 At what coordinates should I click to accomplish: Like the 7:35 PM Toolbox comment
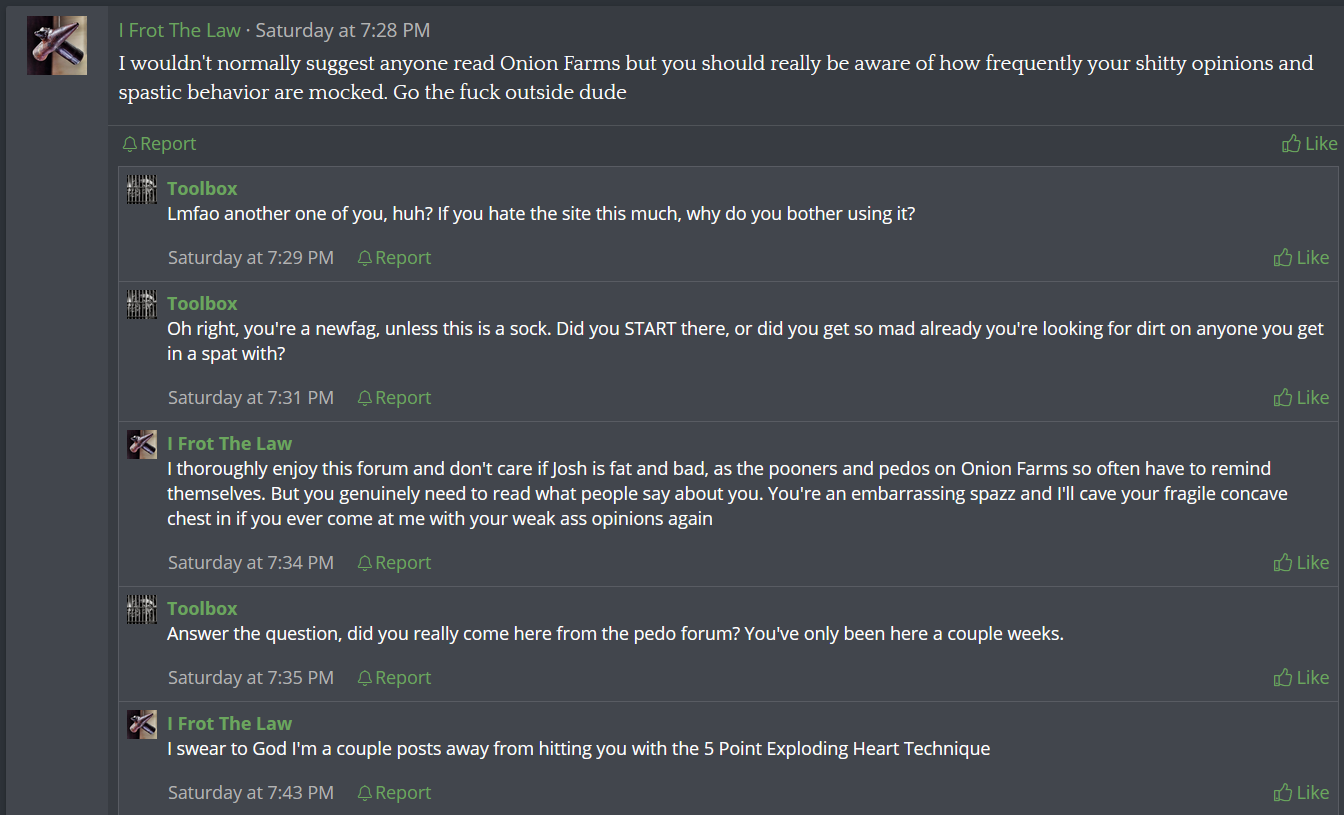pos(1301,678)
